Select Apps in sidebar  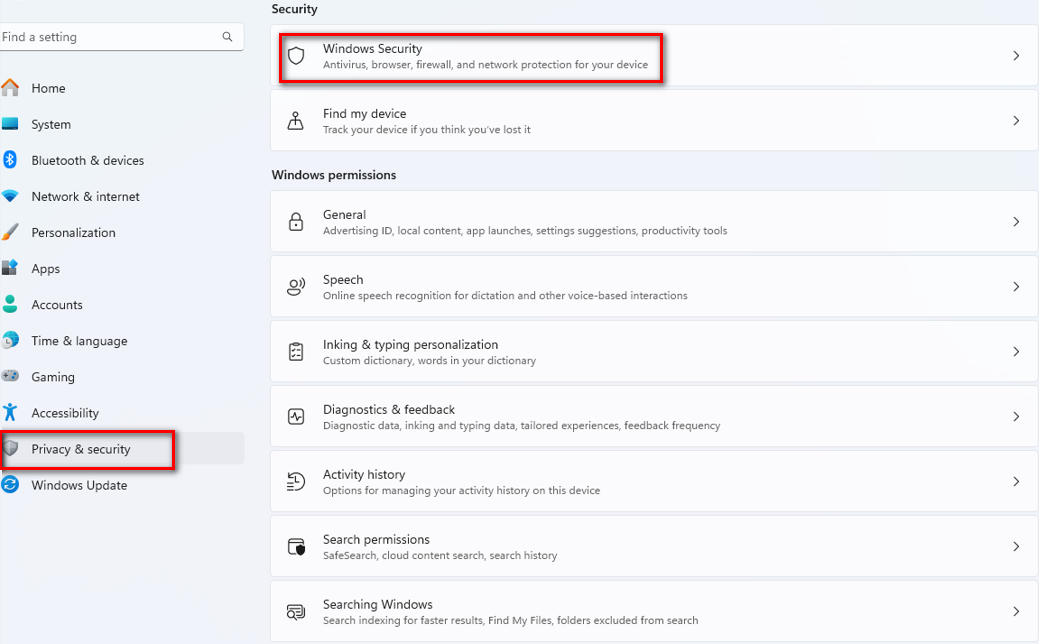(122, 268)
